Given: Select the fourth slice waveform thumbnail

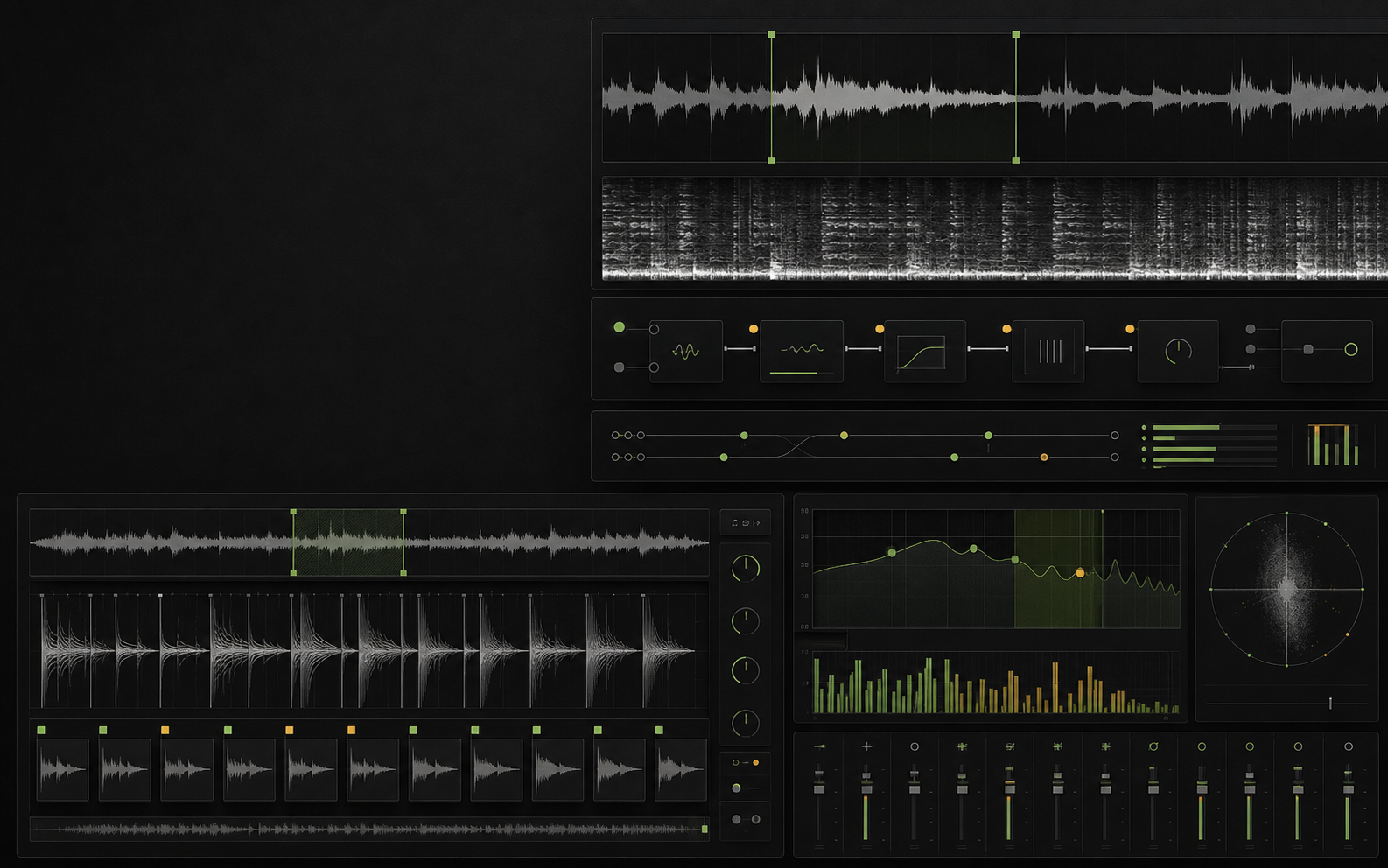Looking at the screenshot, I should [249, 769].
